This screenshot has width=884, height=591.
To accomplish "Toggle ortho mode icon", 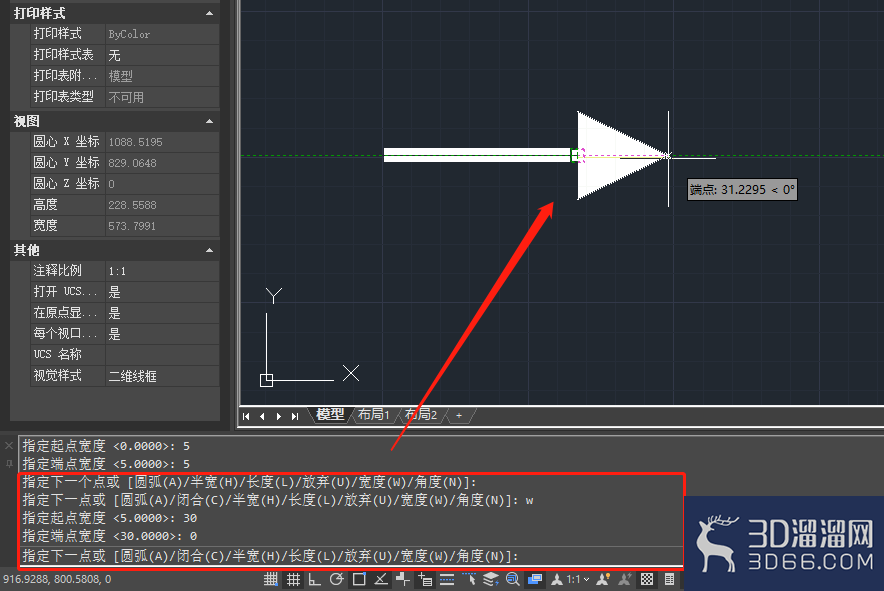I will [x=315, y=579].
